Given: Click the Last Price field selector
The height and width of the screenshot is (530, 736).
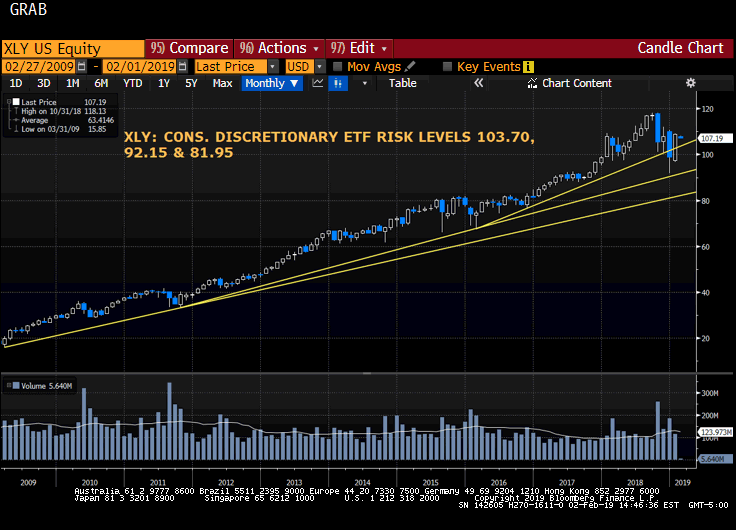Looking at the screenshot, I should coord(231,67).
